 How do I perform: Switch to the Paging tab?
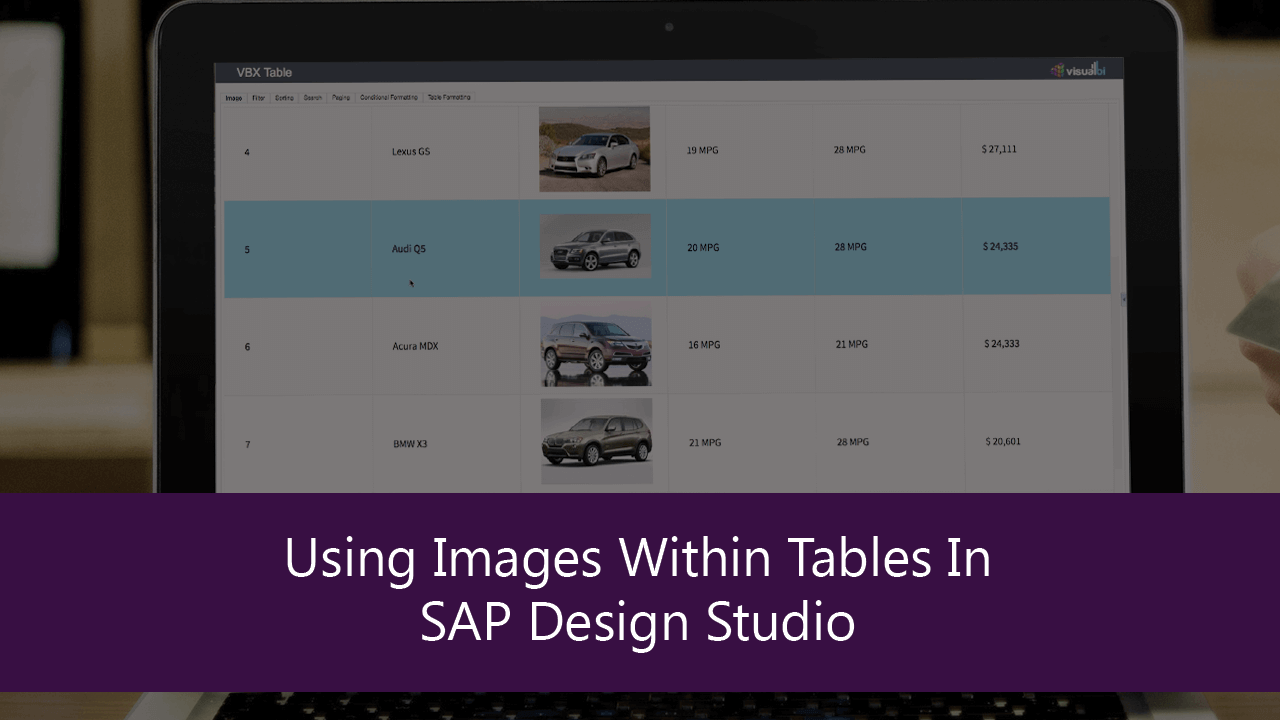pos(340,97)
